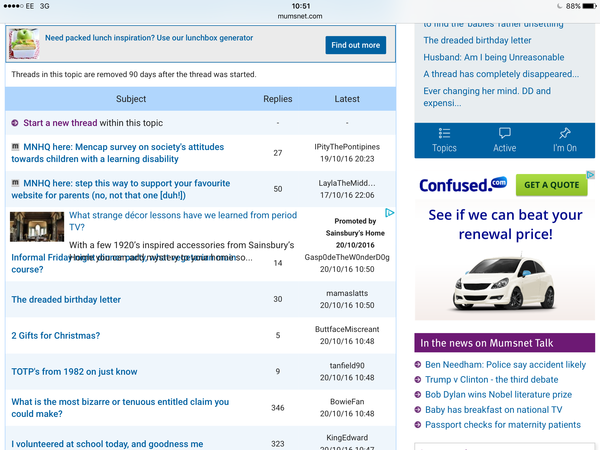Click Husband: Am I being Unreasonable link
The height and width of the screenshot is (450, 600).
[494, 57]
